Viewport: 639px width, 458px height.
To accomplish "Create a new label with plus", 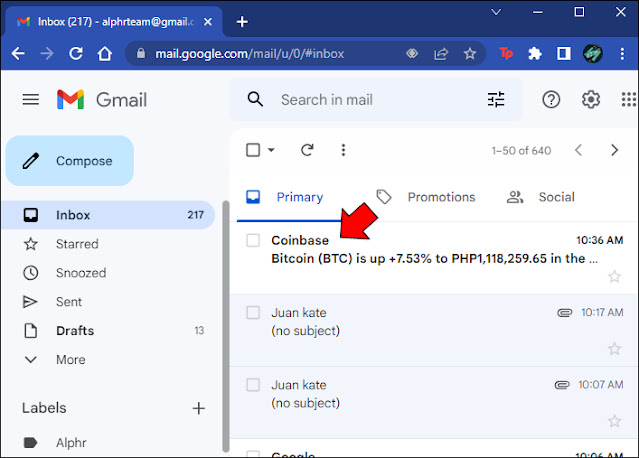I will (x=198, y=408).
